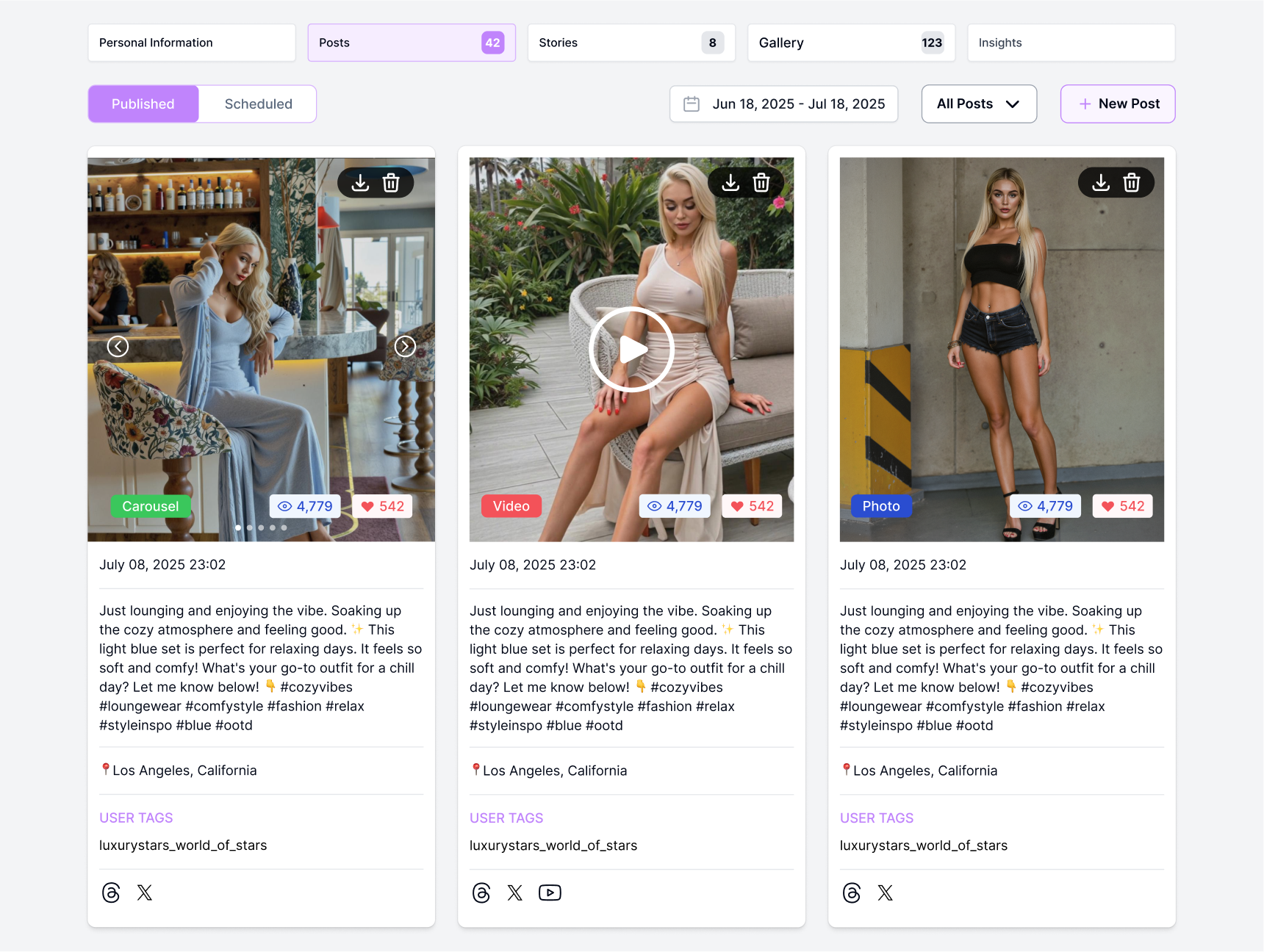Download the video post

[x=730, y=183]
